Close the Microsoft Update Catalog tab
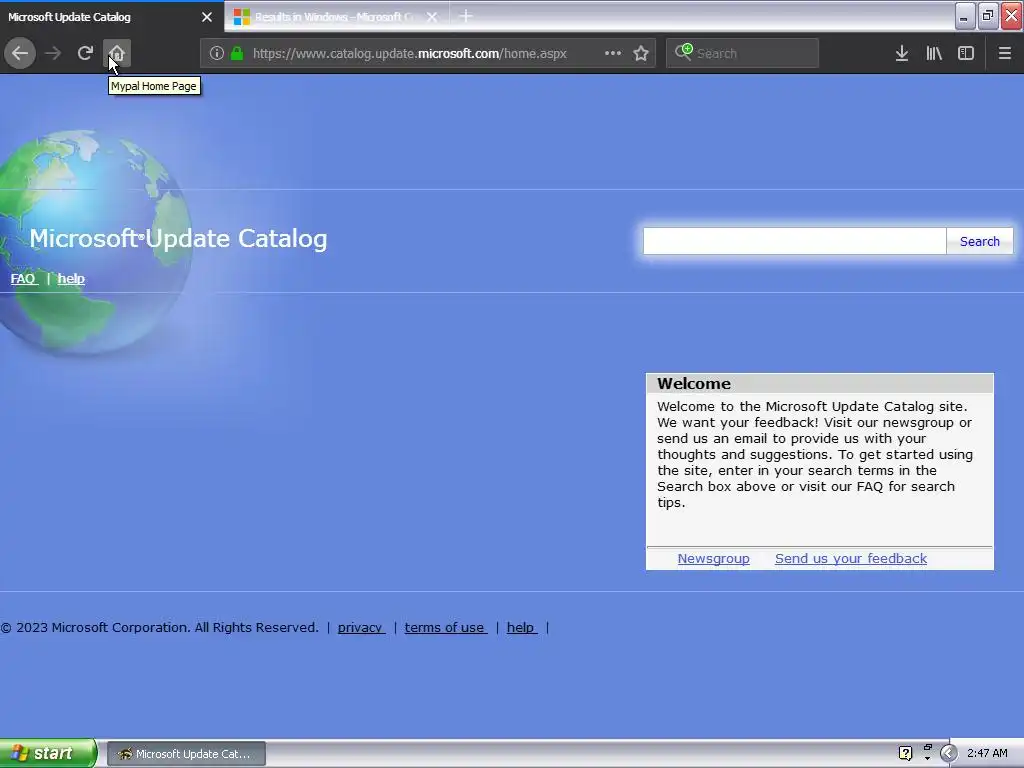The image size is (1024, 768). point(207,17)
